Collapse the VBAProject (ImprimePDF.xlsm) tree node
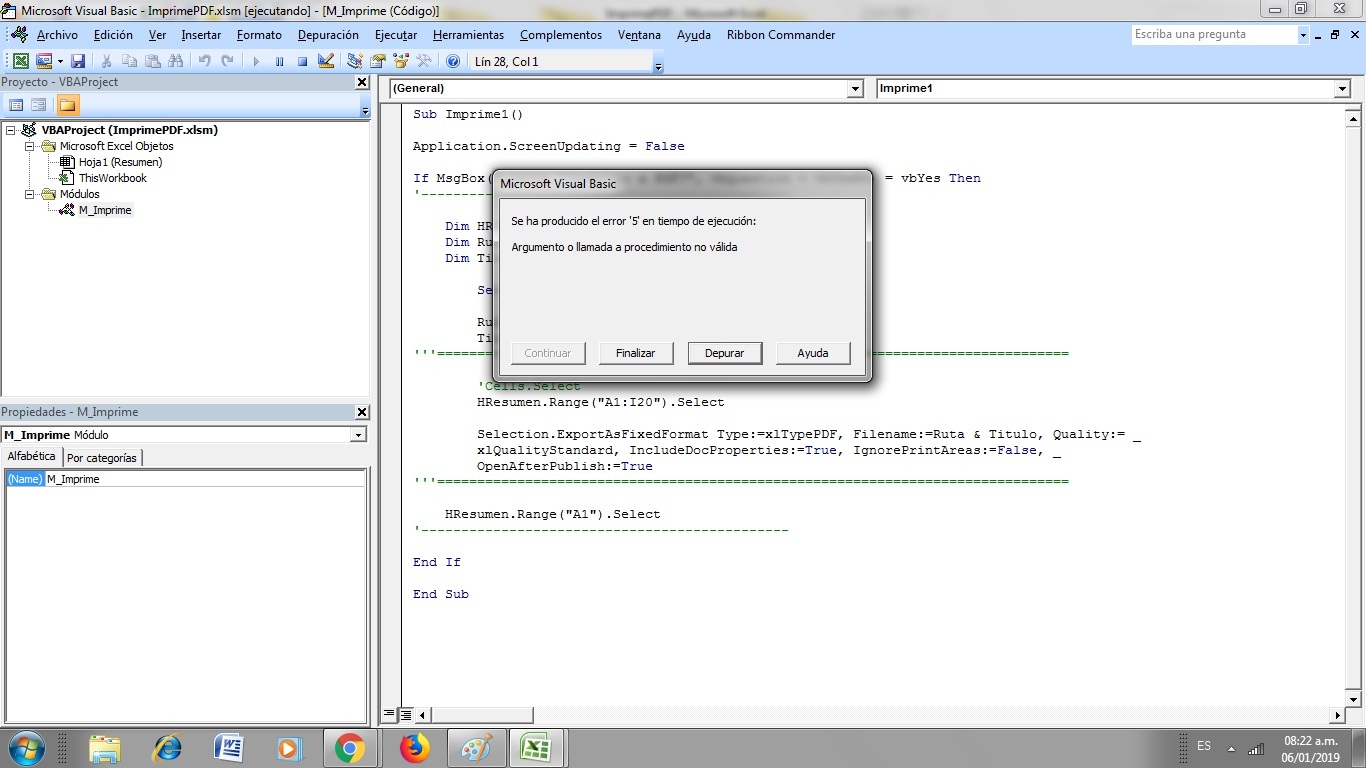This screenshot has height=768, width=1366. 11,130
